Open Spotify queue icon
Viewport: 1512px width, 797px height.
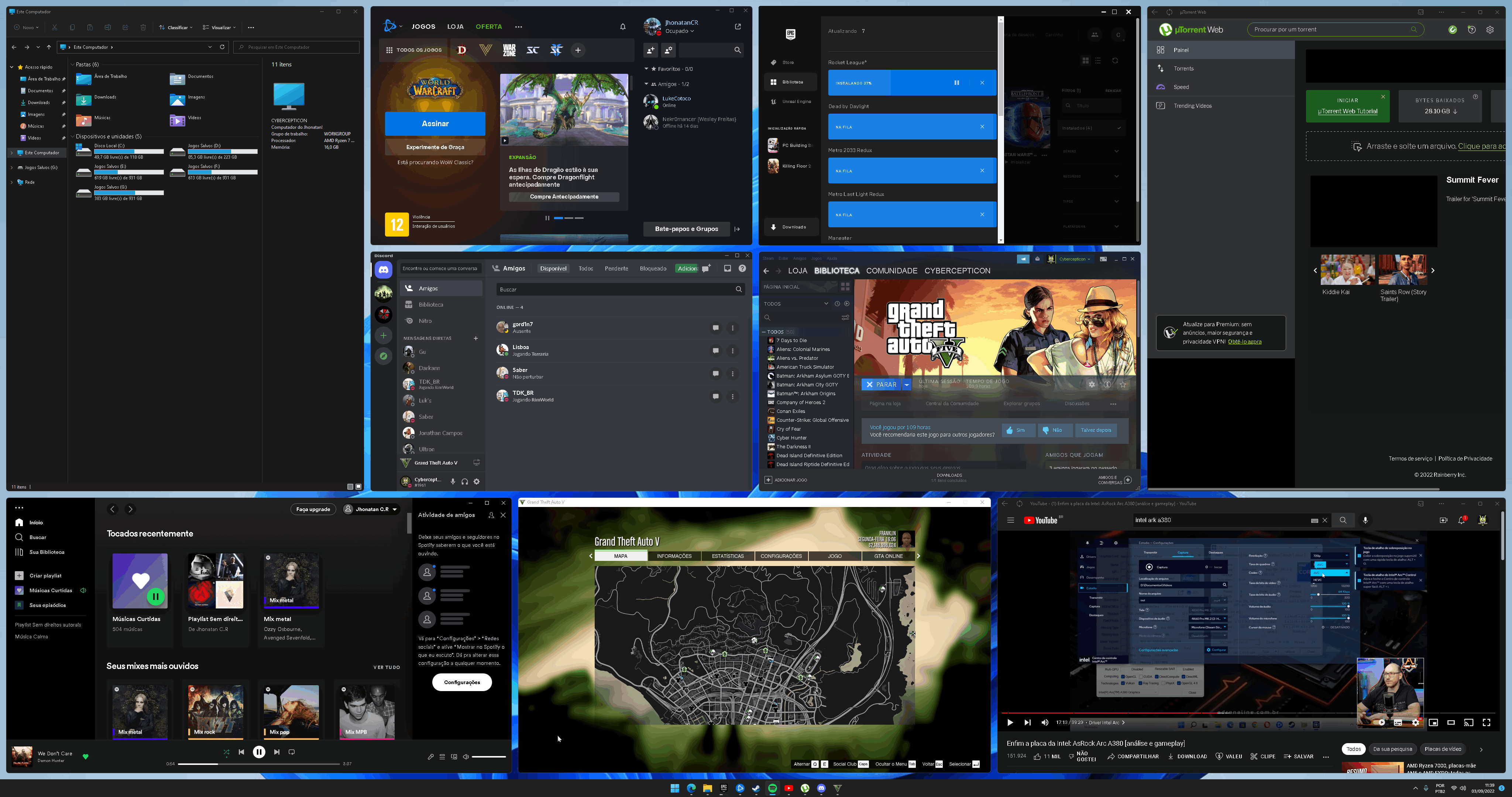442,756
